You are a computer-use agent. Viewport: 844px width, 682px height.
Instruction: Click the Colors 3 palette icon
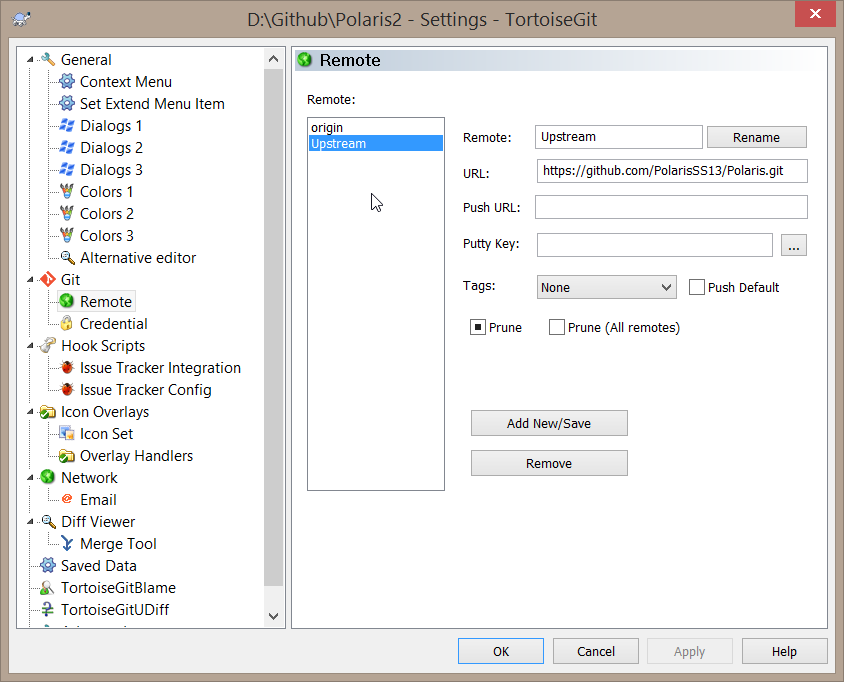(x=67, y=236)
